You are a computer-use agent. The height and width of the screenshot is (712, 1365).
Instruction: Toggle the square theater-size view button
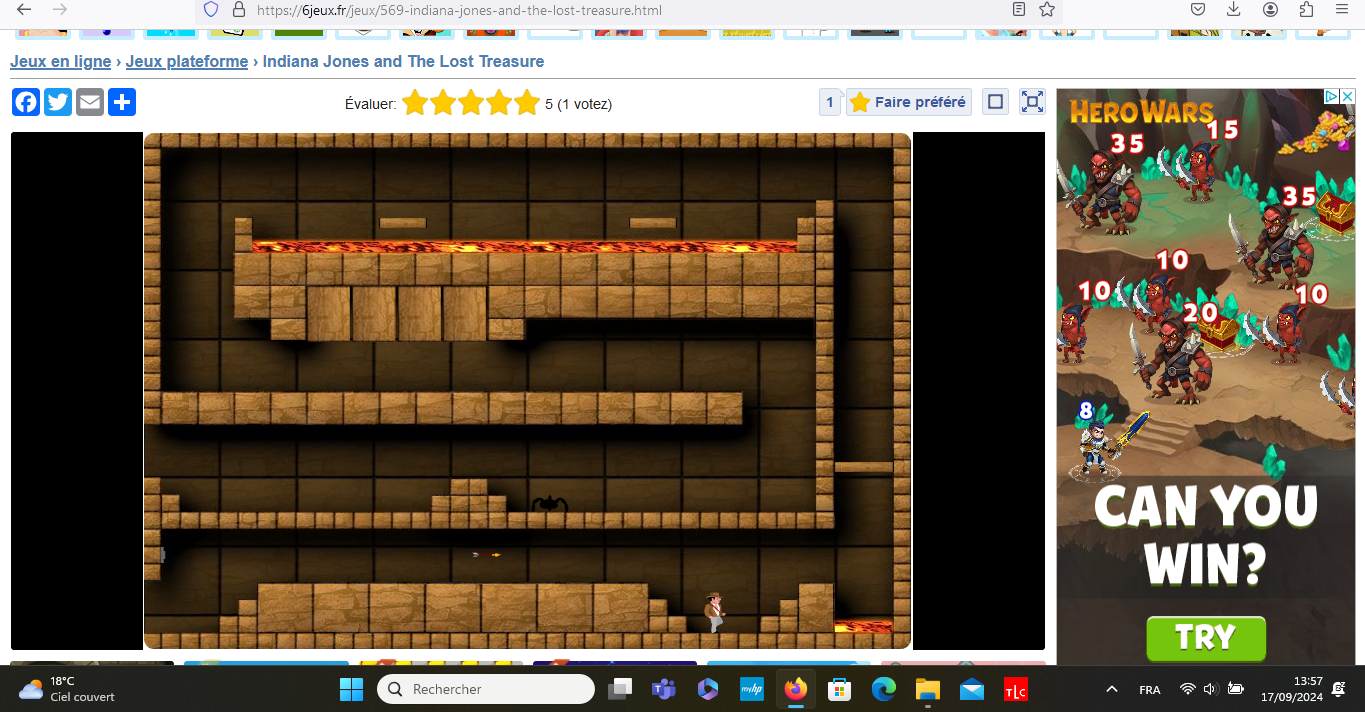[x=995, y=102]
